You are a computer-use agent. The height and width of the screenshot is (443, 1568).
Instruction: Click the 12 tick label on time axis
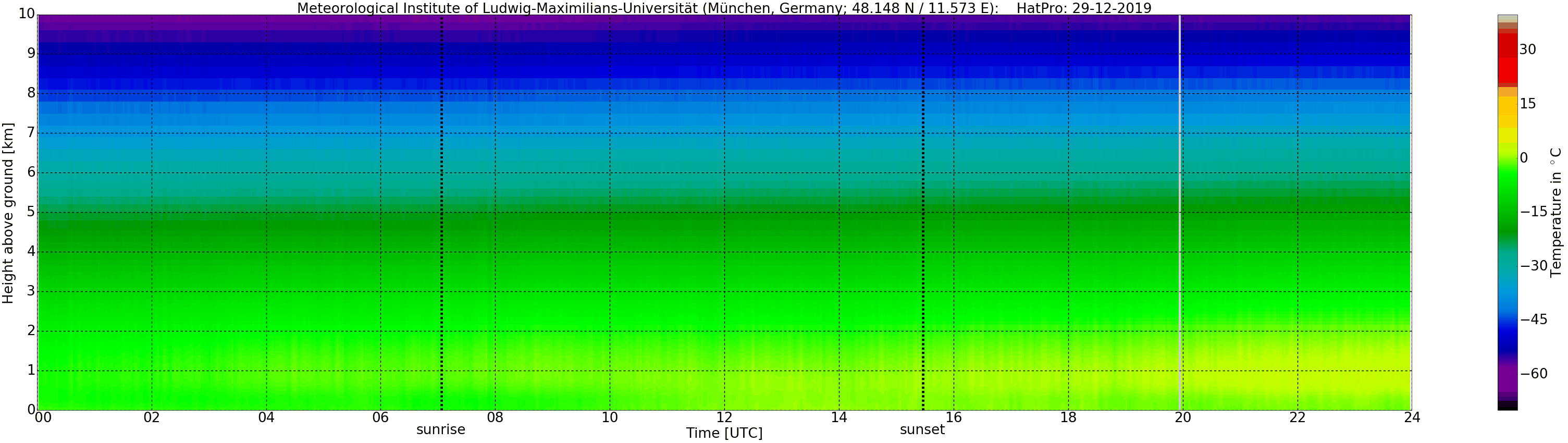tap(724, 417)
